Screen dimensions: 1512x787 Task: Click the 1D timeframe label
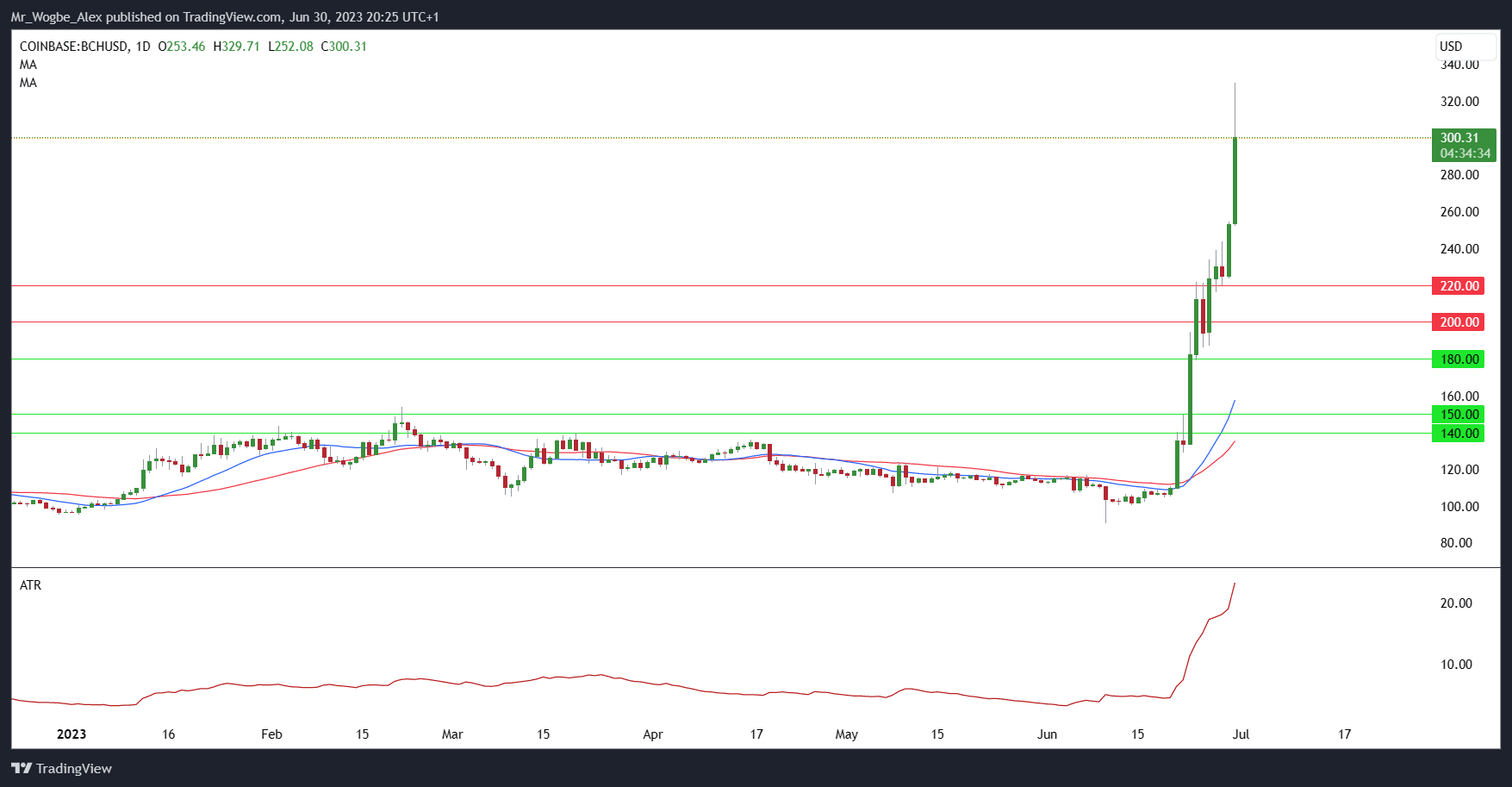(143, 47)
